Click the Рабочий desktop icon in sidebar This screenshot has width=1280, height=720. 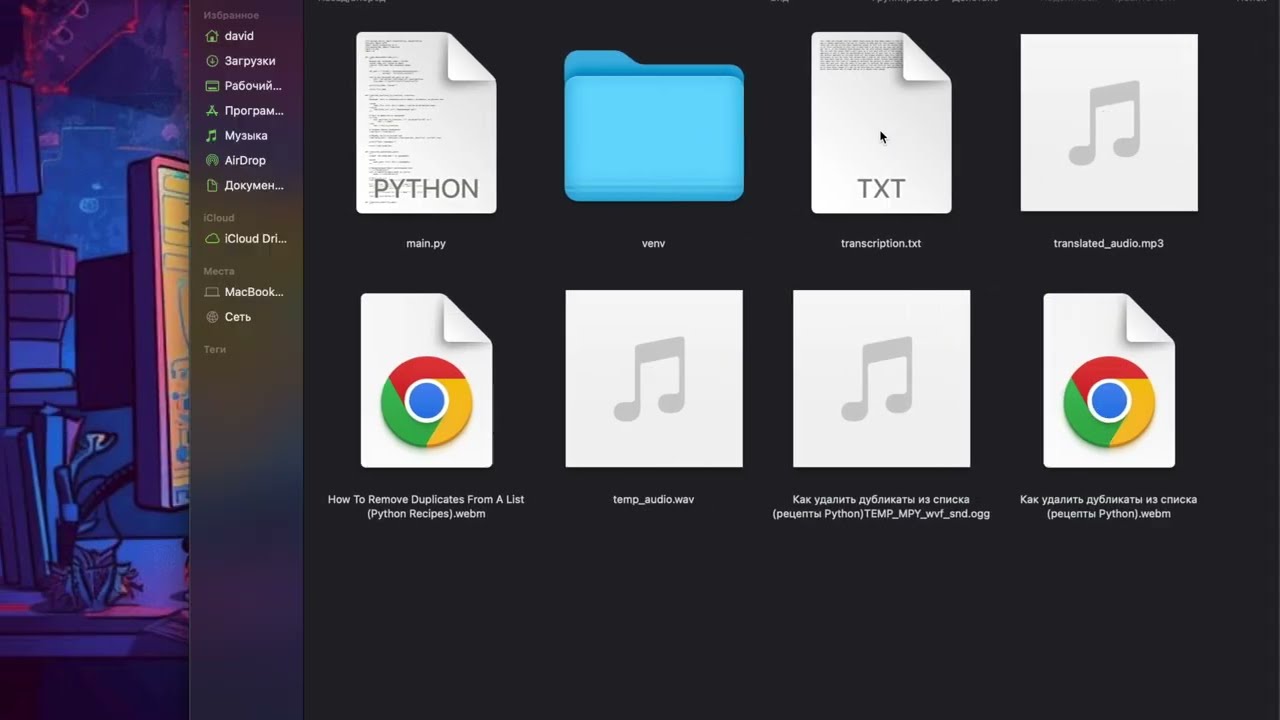212,86
